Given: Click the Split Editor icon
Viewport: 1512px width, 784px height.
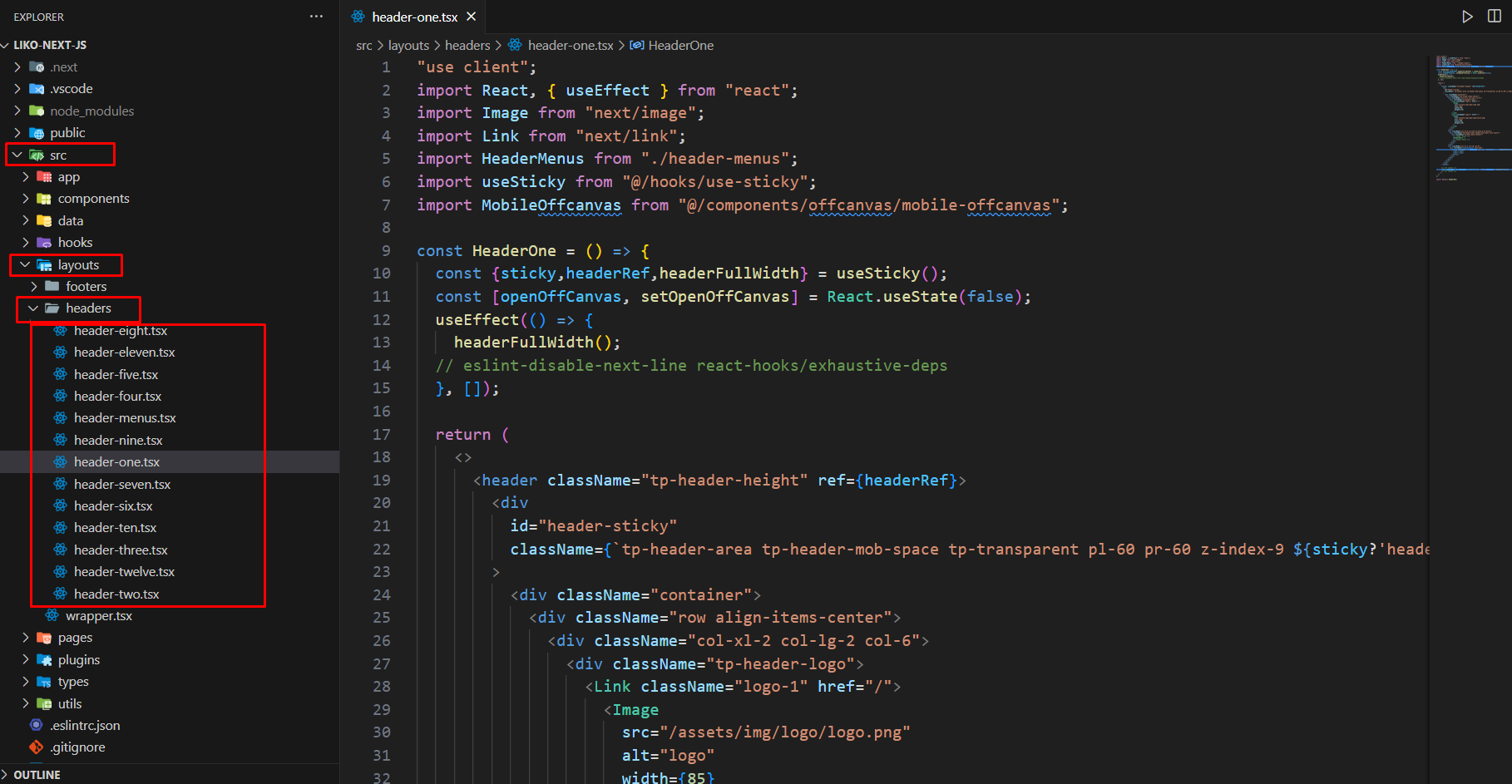Looking at the screenshot, I should coord(1494,17).
